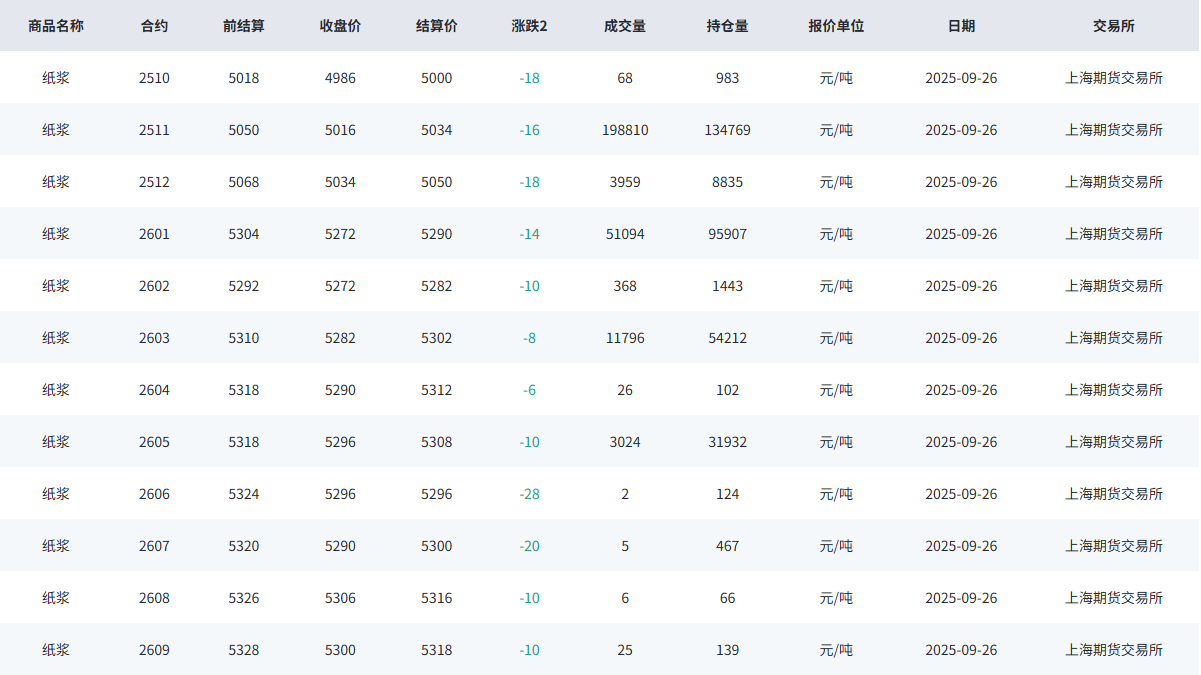Image resolution: width=1201 pixels, height=675 pixels.
Task: Click open interest value 95907
Action: pos(727,234)
